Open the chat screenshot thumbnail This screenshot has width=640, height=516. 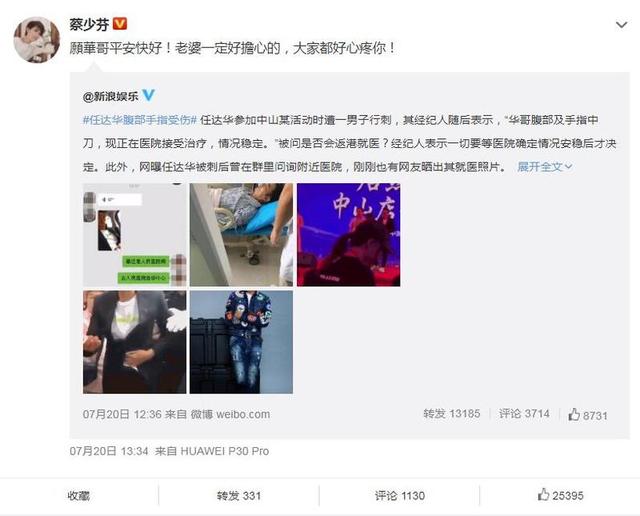[135, 235]
